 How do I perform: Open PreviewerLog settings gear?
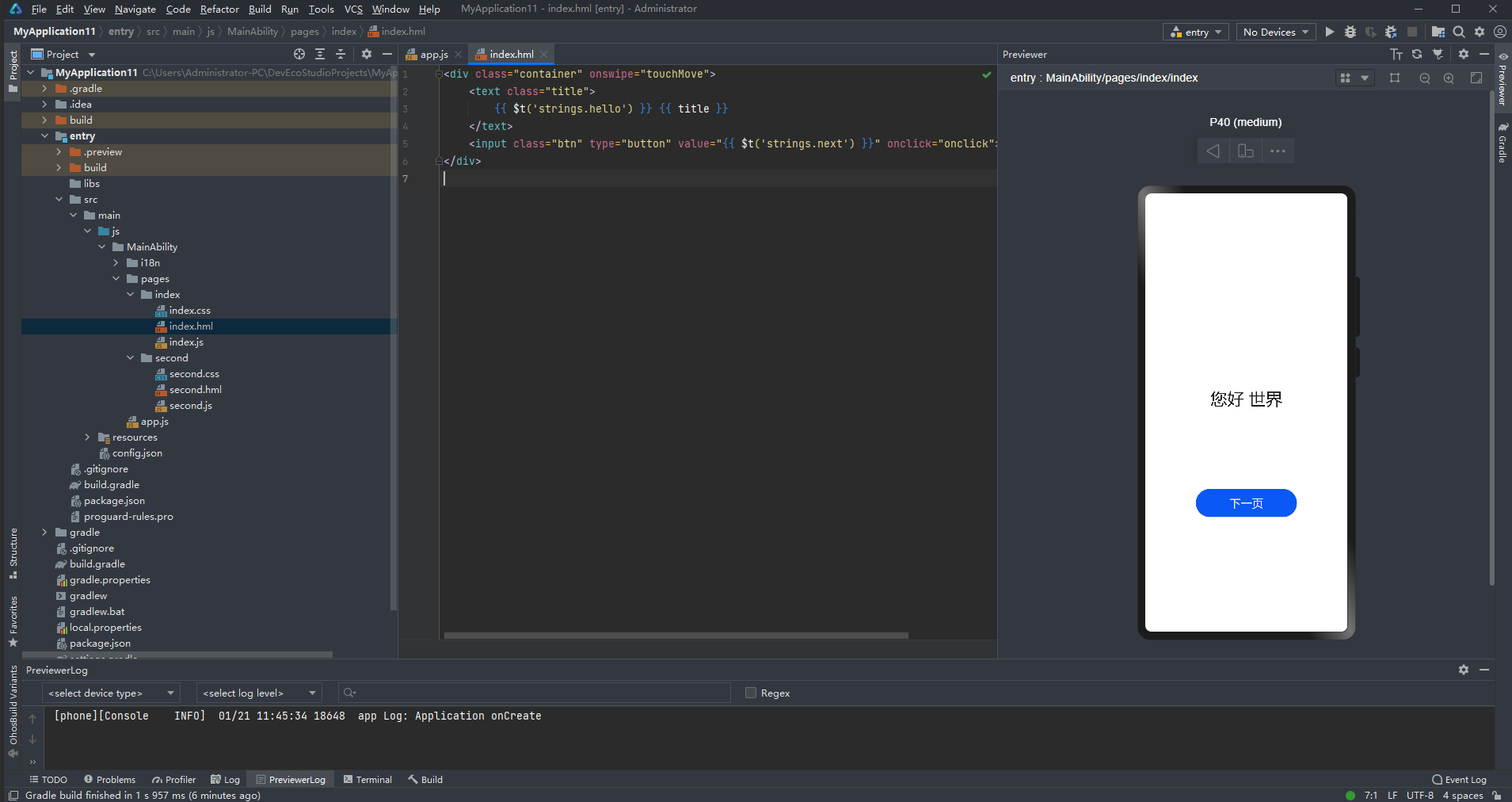(1464, 670)
